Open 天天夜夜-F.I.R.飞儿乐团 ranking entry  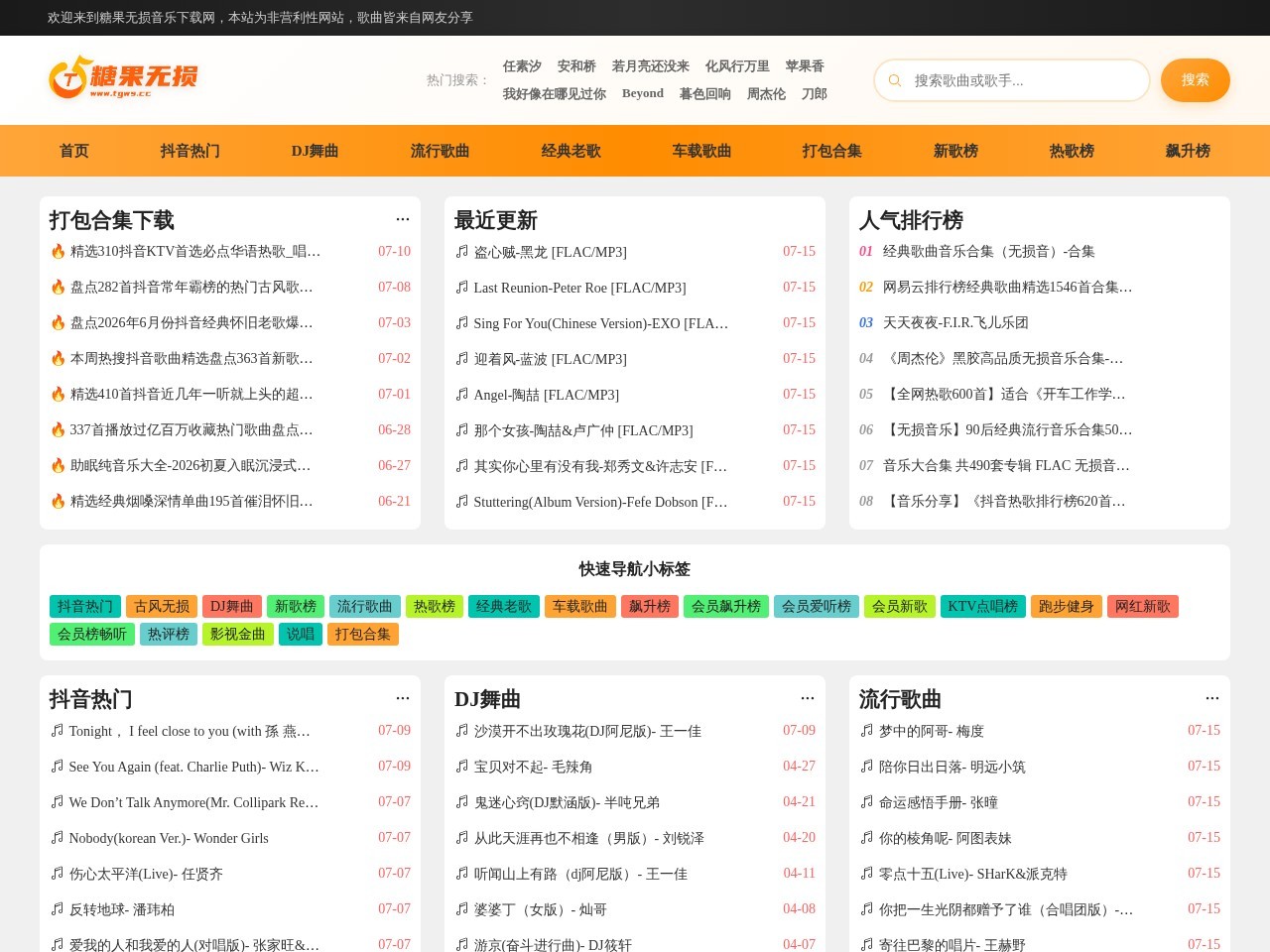coord(955,323)
